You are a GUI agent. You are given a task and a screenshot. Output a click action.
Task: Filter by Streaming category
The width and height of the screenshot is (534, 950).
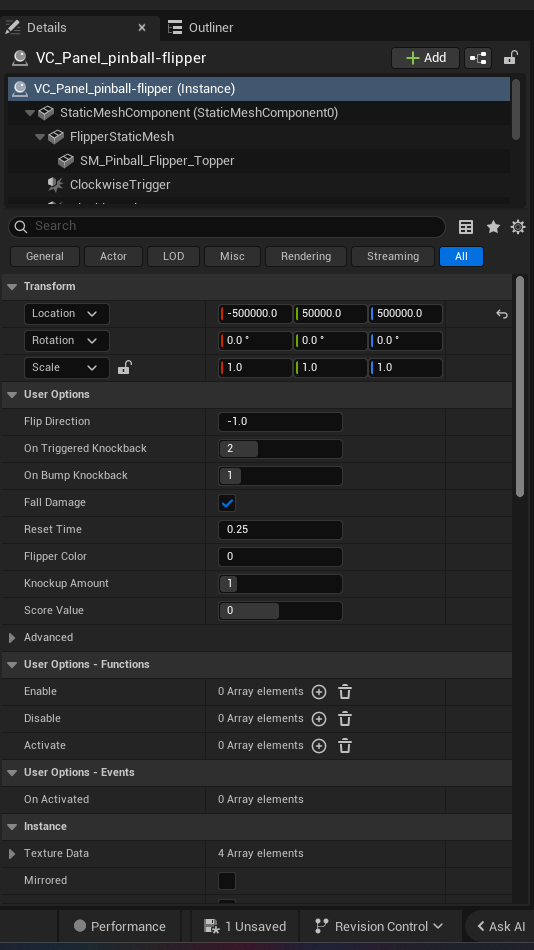[x=393, y=256]
